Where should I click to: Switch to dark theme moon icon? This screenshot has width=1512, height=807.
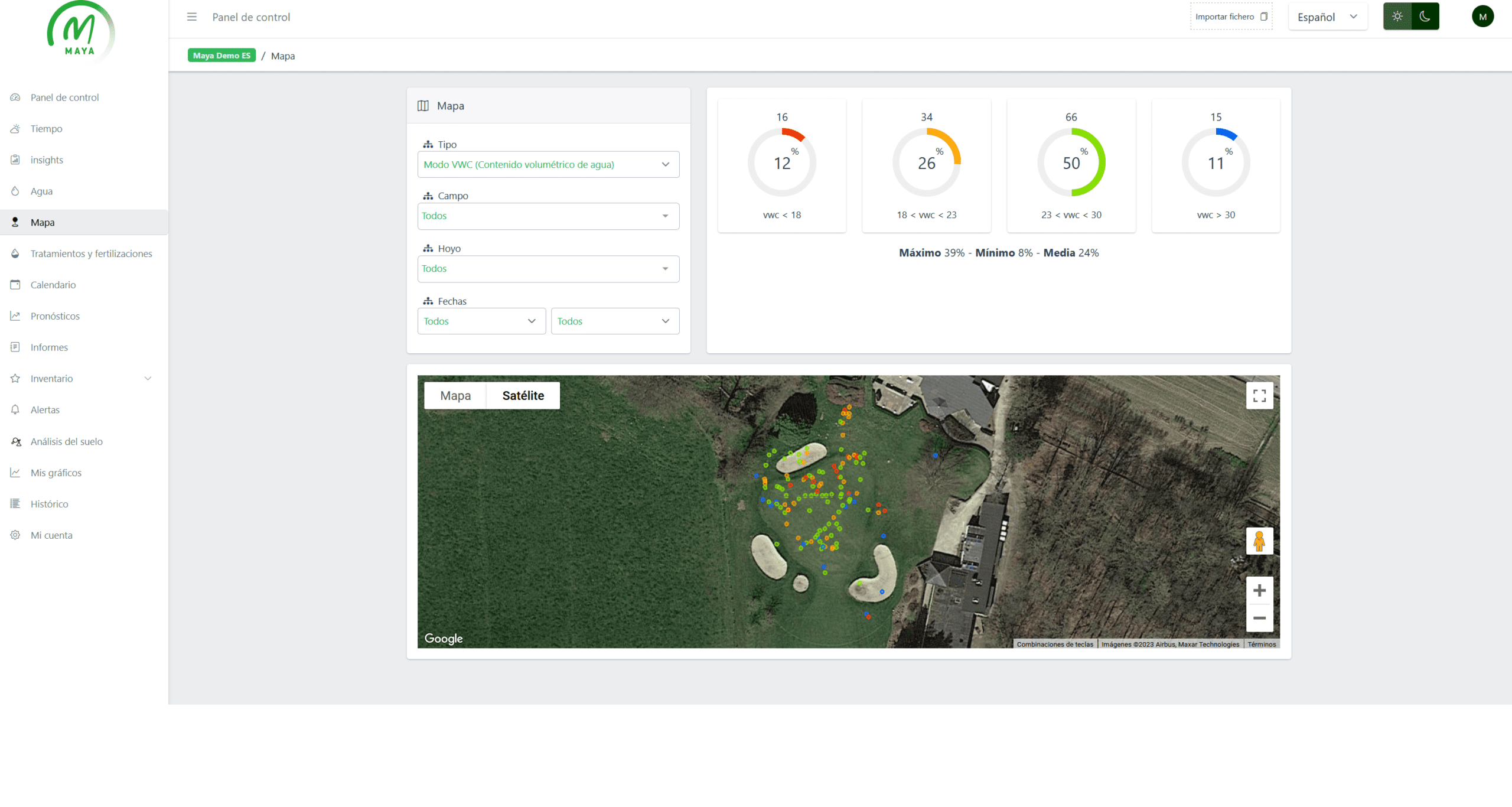[x=1425, y=17]
